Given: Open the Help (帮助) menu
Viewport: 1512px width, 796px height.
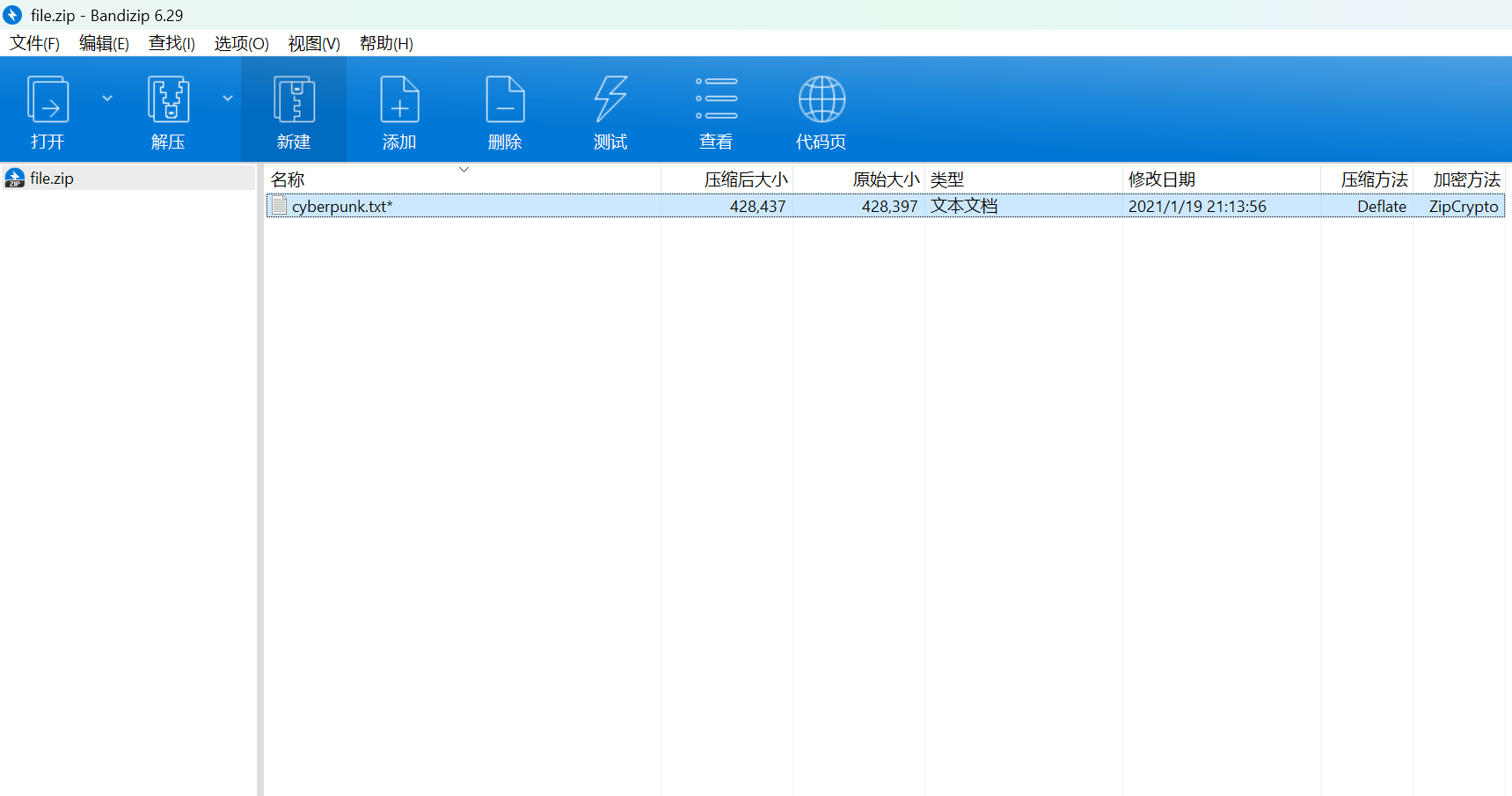Looking at the screenshot, I should pyautogui.click(x=385, y=44).
